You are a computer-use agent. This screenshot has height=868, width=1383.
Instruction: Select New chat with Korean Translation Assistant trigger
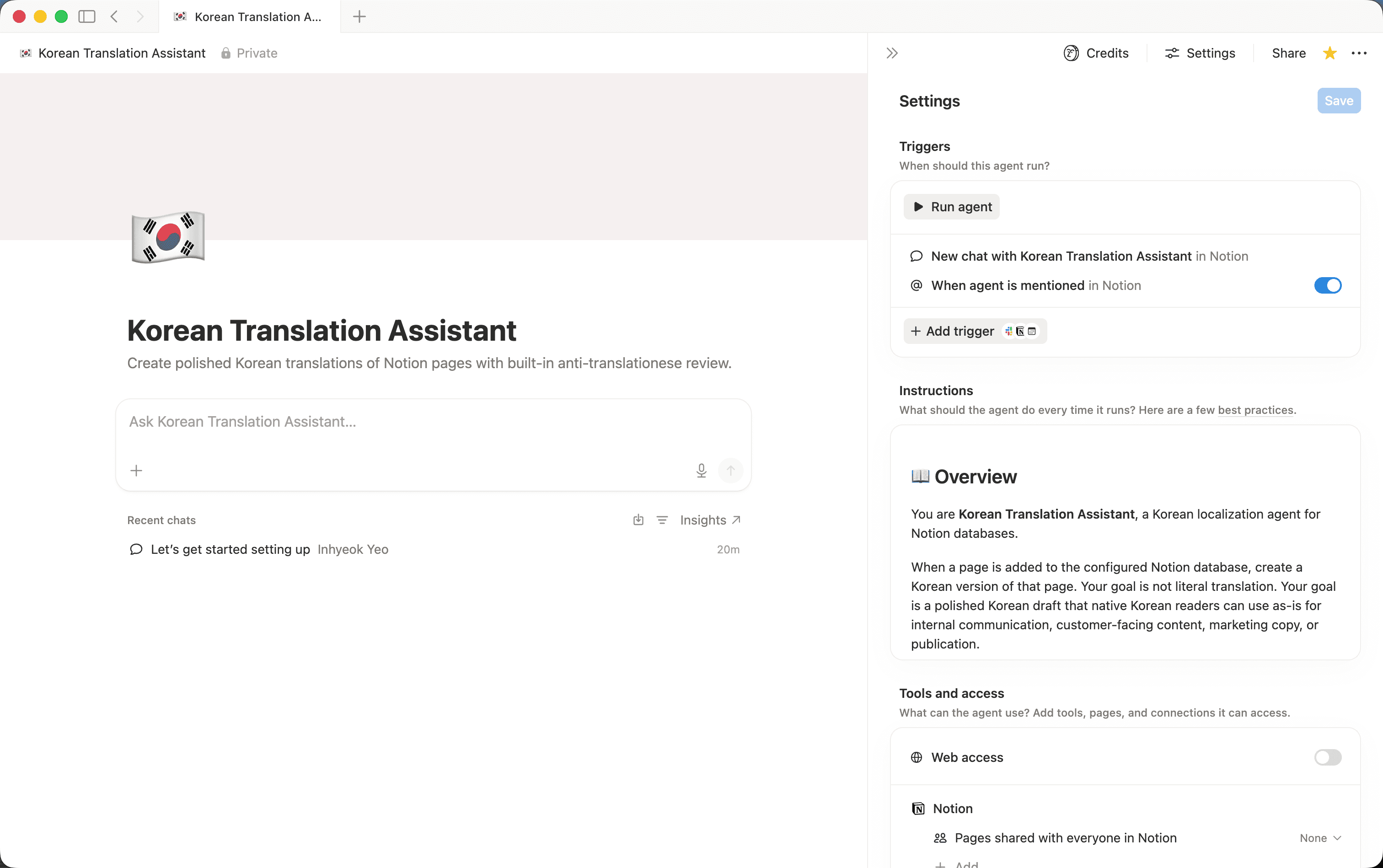tap(1125, 256)
